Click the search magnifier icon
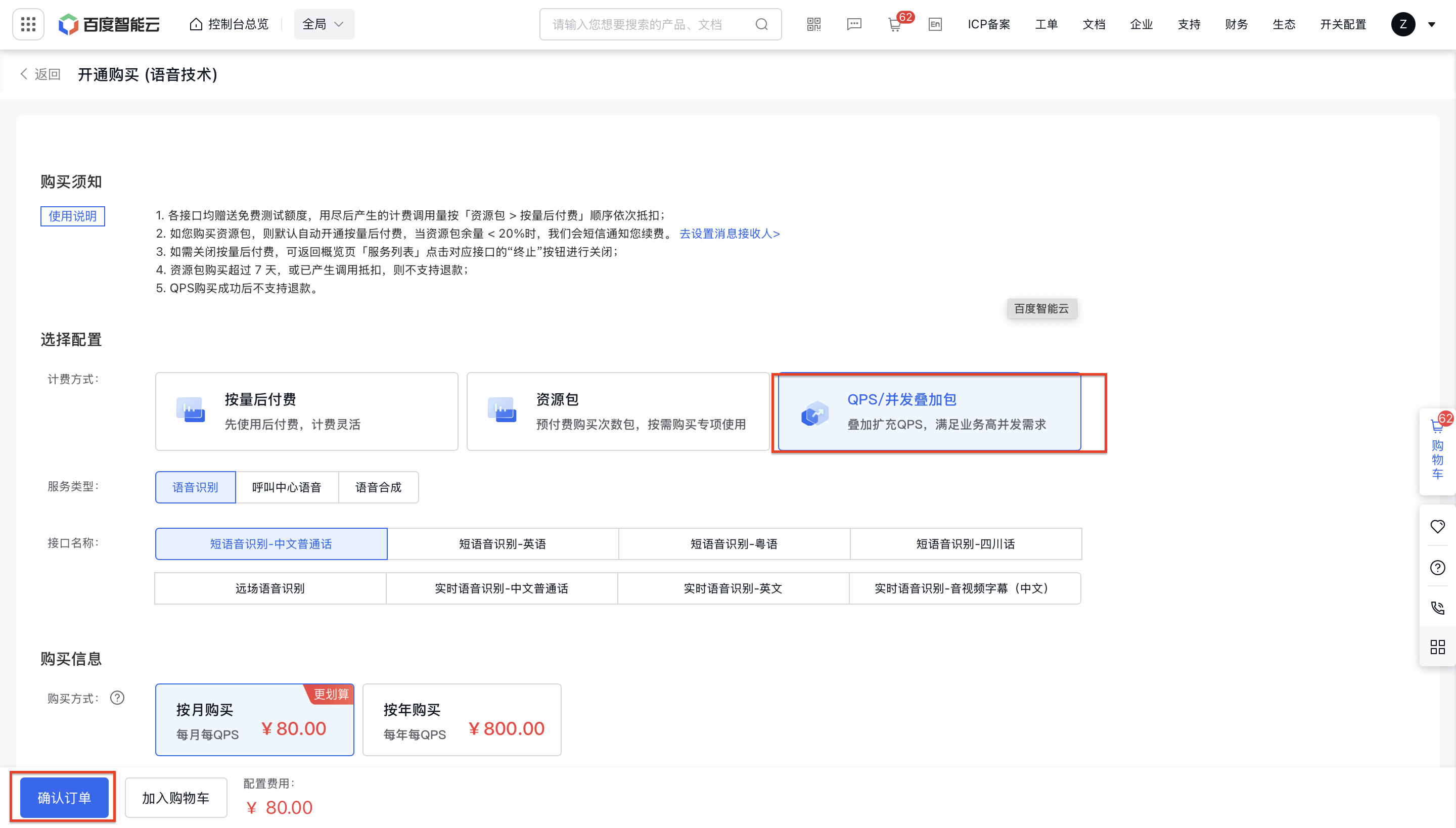The height and width of the screenshot is (828, 1456). click(761, 24)
